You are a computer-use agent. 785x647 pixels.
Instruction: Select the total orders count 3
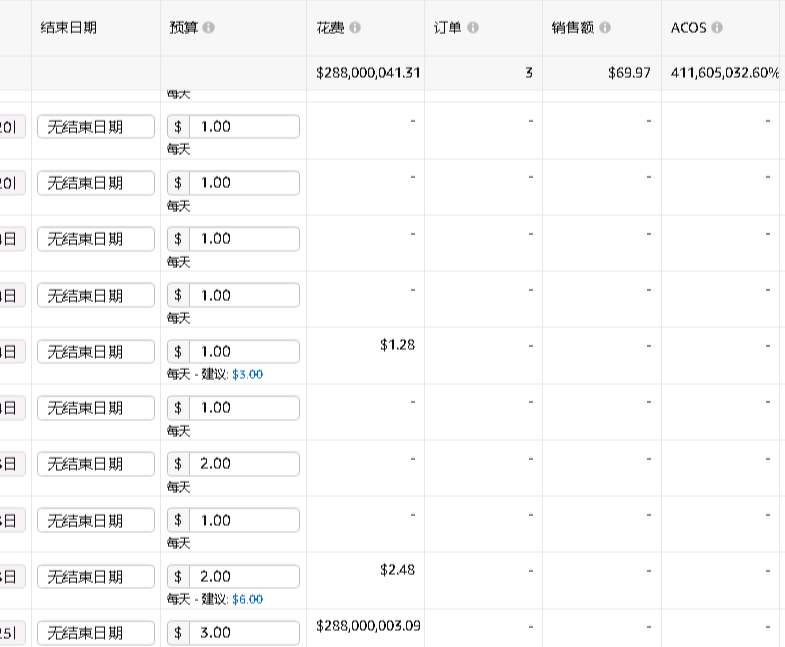click(529, 73)
